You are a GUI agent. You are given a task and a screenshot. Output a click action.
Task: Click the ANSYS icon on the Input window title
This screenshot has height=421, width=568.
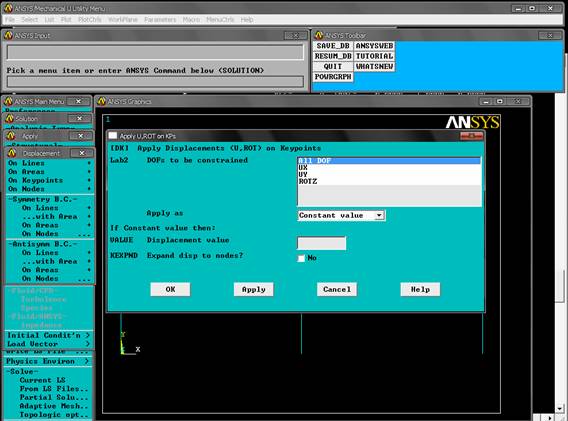tap(8, 35)
